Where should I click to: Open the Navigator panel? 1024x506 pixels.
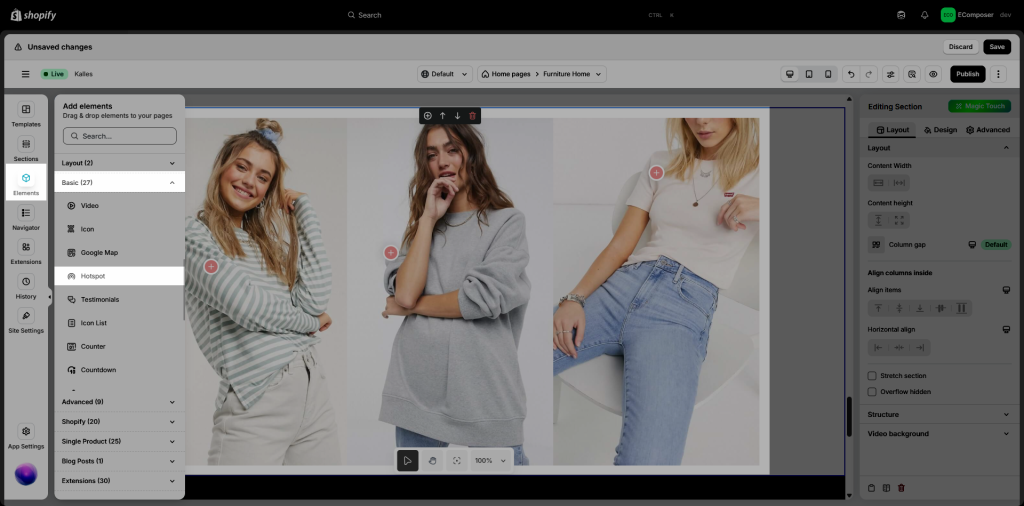(x=26, y=217)
